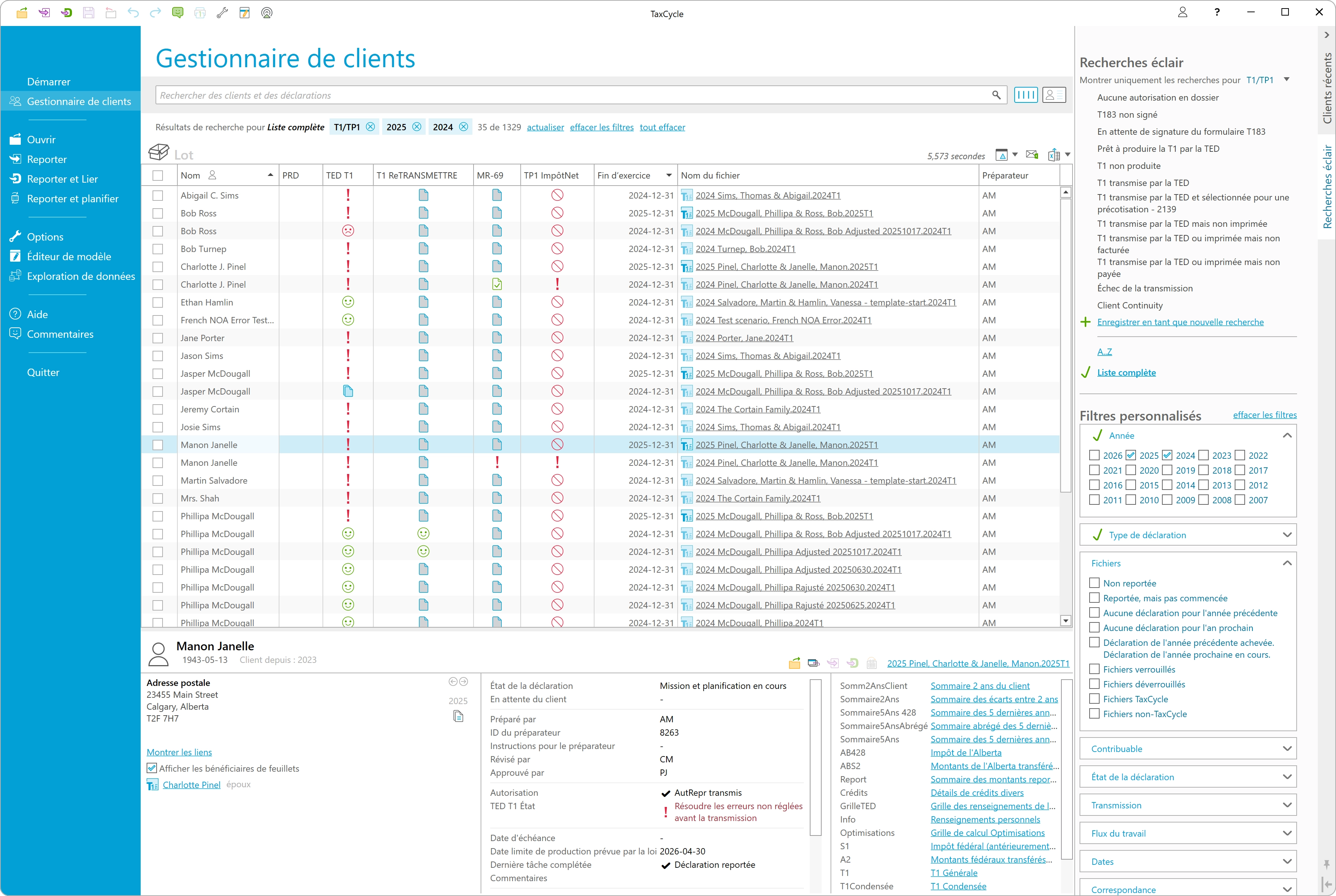
Task: Click the green feedback smiley toolbar icon
Action: 178,13
